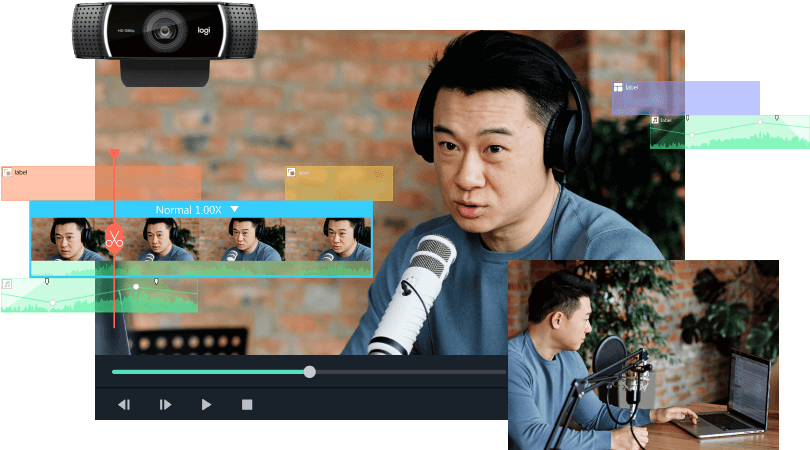This screenshot has width=810, height=450.
Task: Click highest volume keyframe on lower-left audio clip
Action: [x=136, y=286]
